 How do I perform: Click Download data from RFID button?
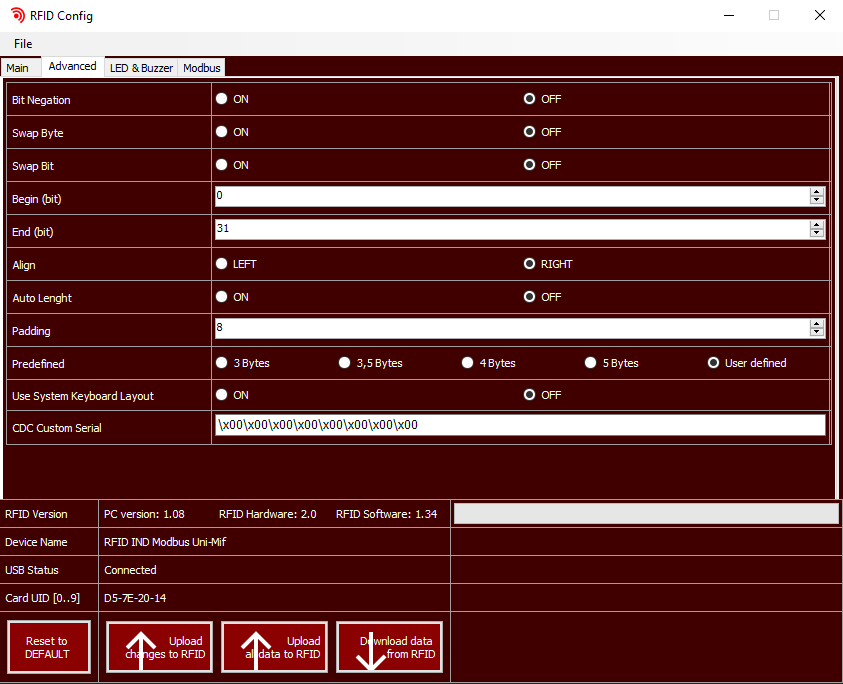pos(390,647)
